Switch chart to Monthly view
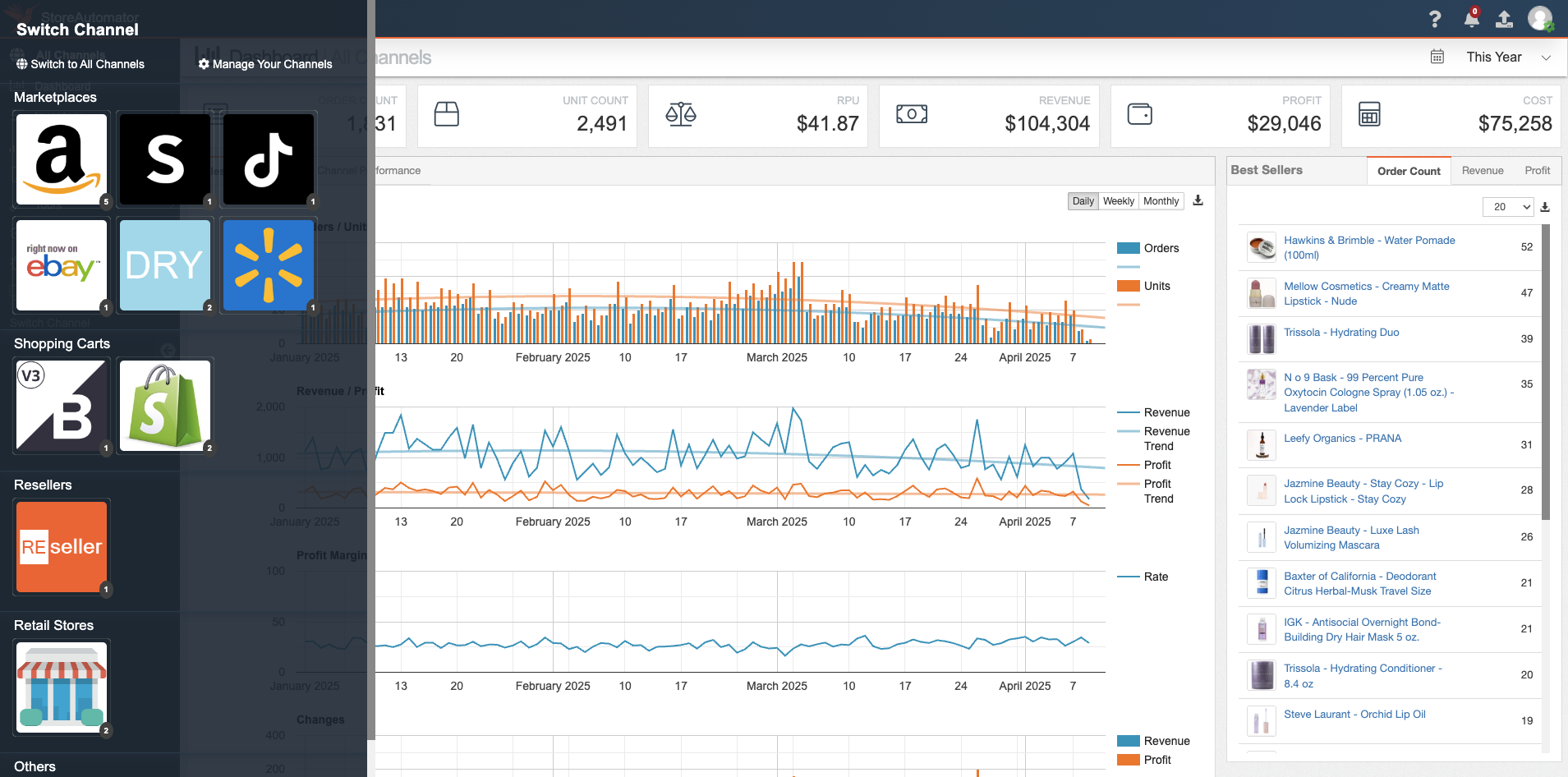Screen dimensions: 1568x777 point(1160,200)
